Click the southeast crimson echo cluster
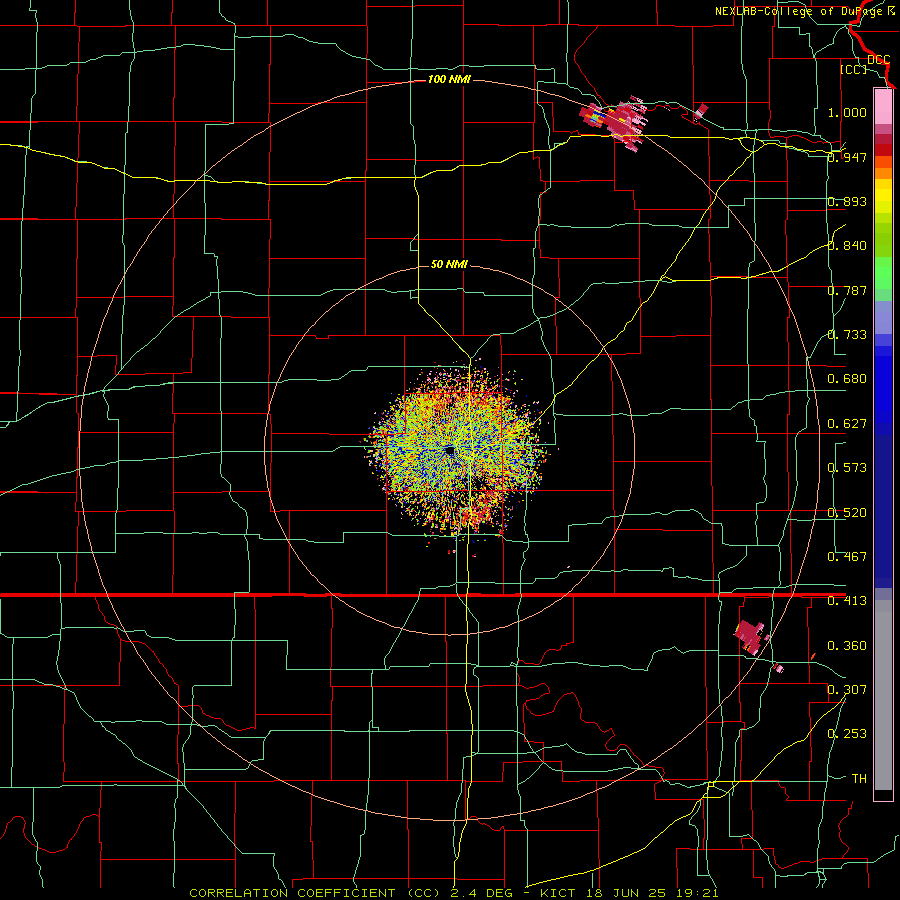 click(751, 636)
